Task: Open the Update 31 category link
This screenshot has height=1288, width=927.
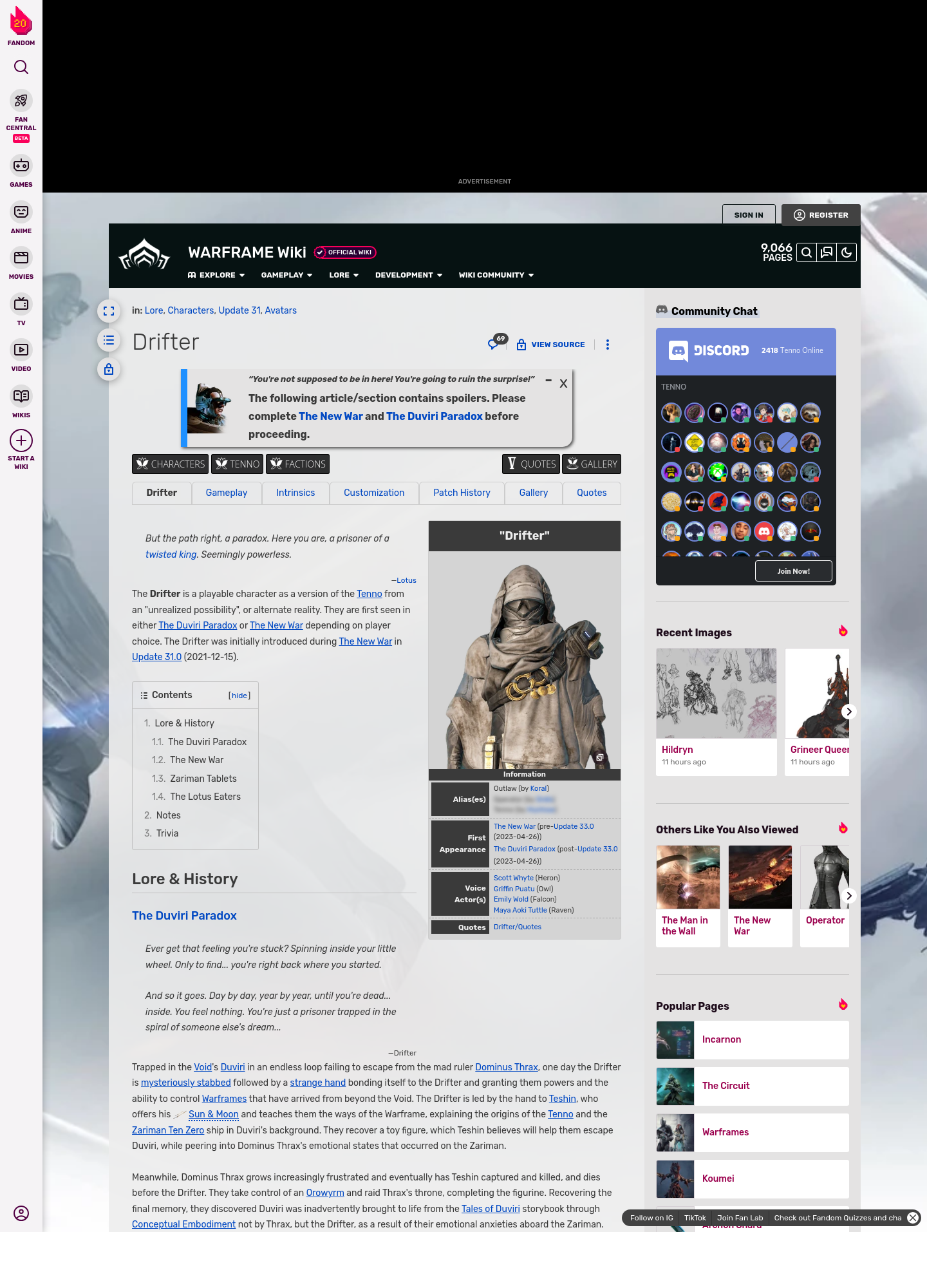Action: pyautogui.click(x=239, y=310)
